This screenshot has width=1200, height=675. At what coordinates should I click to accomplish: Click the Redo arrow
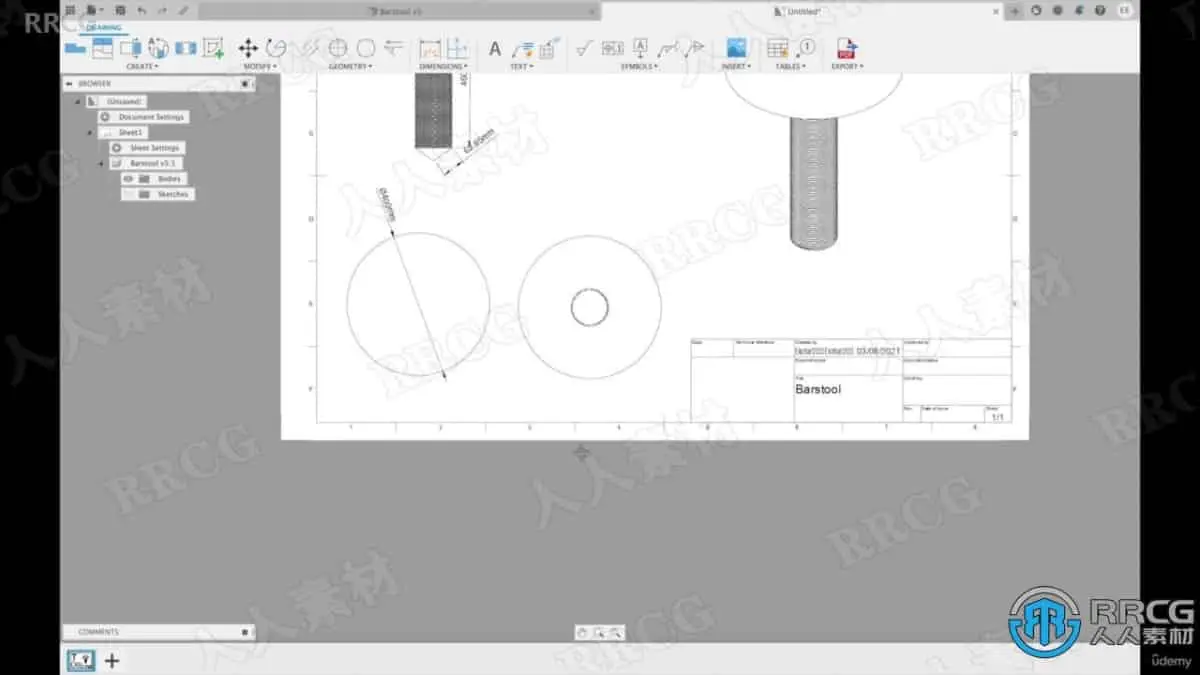click(162, 10)
